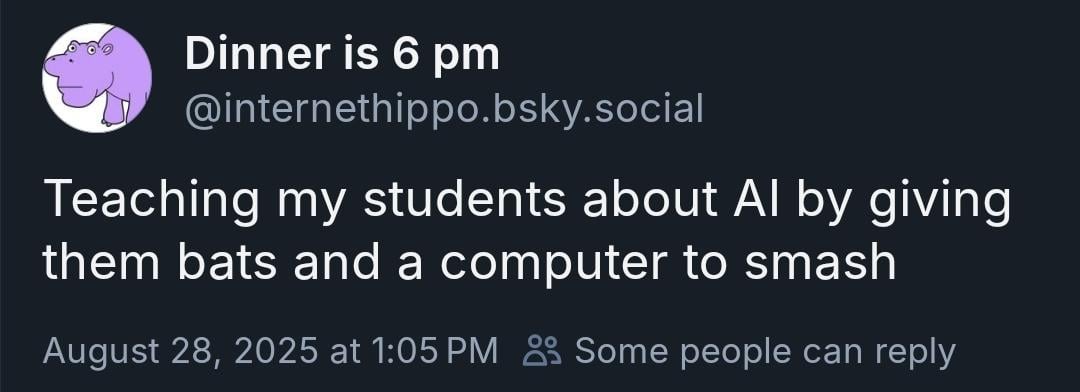This screenshot has width=1080, height=392.
Task: Open the display name Dinner is 6 pm
Action: coord(342,55)
